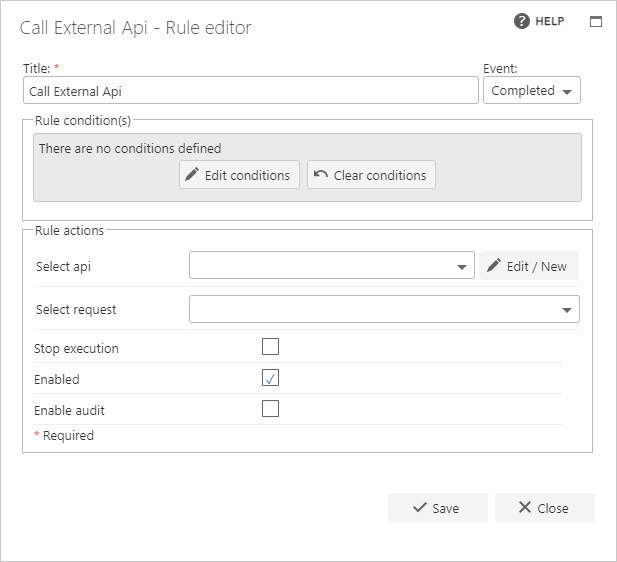Expand the Select api dropdown
617x562 pixels.
point(332,266)
